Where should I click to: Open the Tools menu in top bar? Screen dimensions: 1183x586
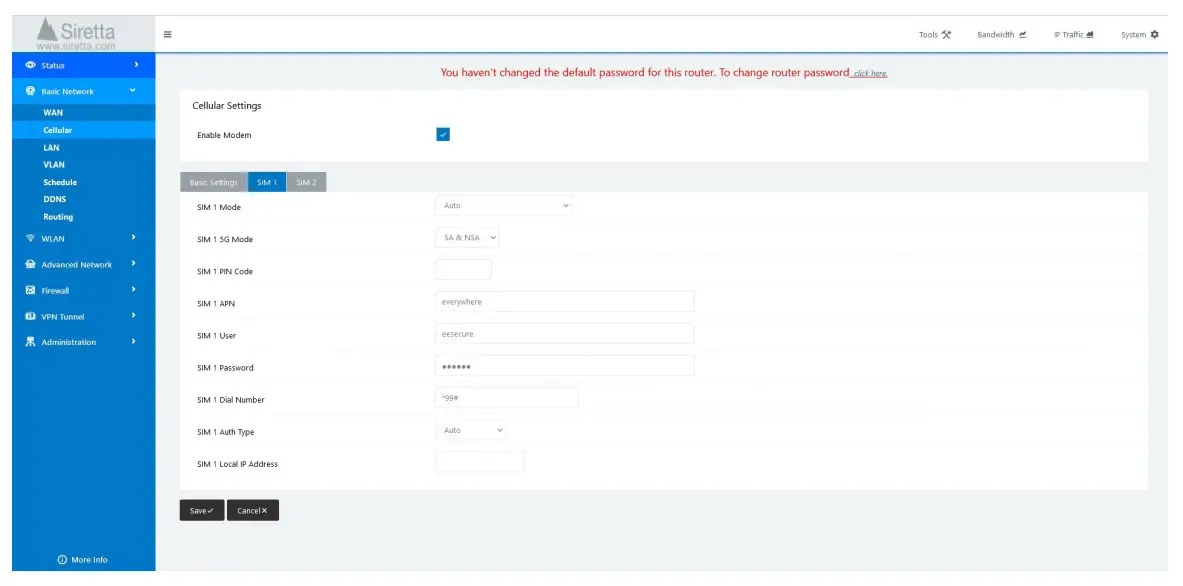click(935, 35)
